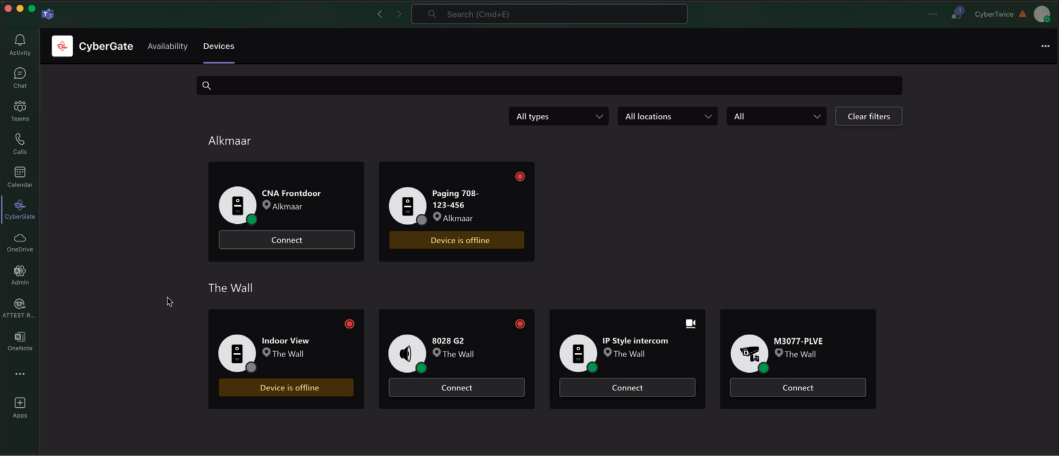This screenshot has height=457, width=1059.
Task: Connect to CNA Frontdoor
Action: tap(286, 240)
